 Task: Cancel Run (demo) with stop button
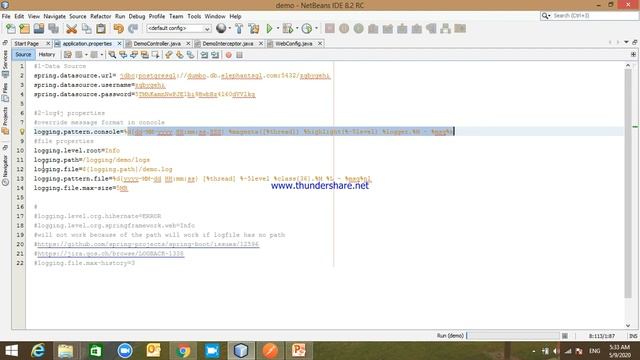click(x=564, y=336)
